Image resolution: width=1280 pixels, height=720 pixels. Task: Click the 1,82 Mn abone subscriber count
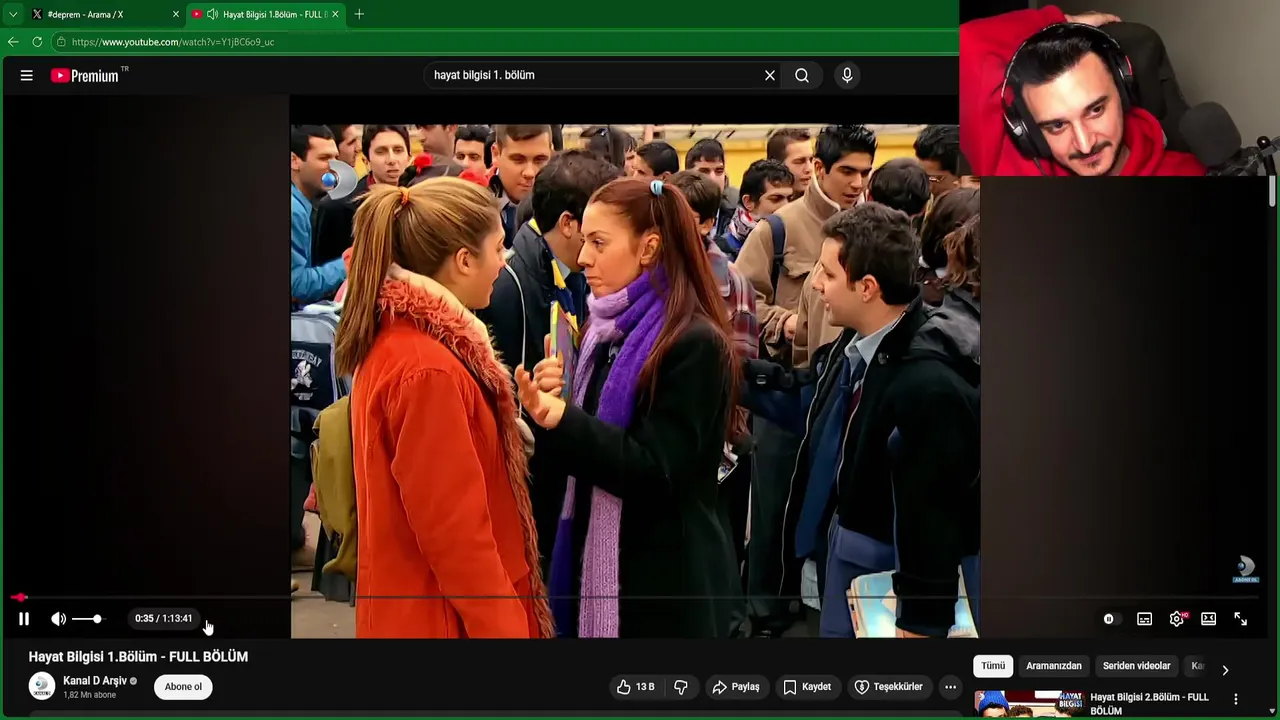(x=90, y=695)
